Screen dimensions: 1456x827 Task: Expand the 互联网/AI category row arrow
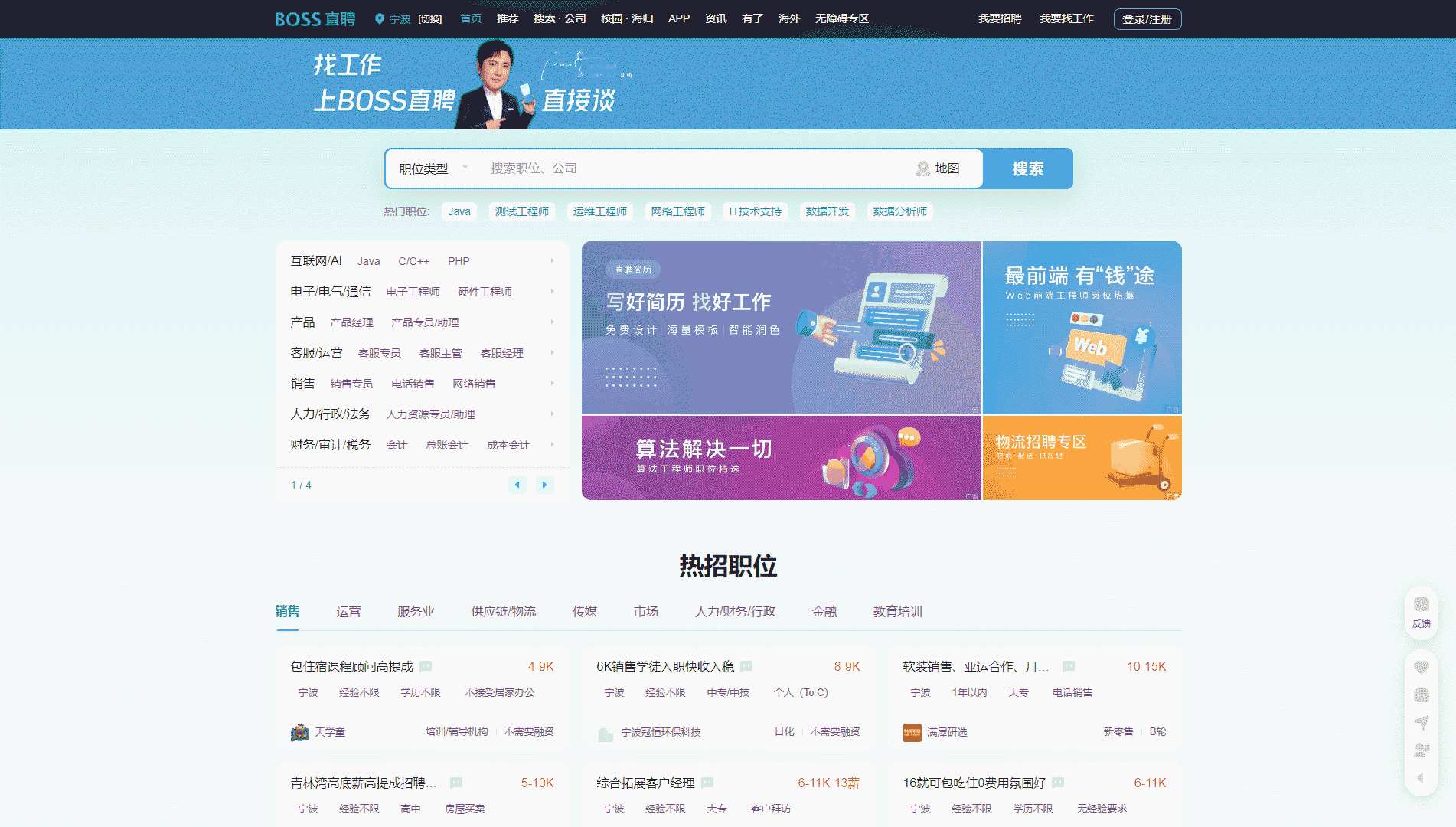552,261
